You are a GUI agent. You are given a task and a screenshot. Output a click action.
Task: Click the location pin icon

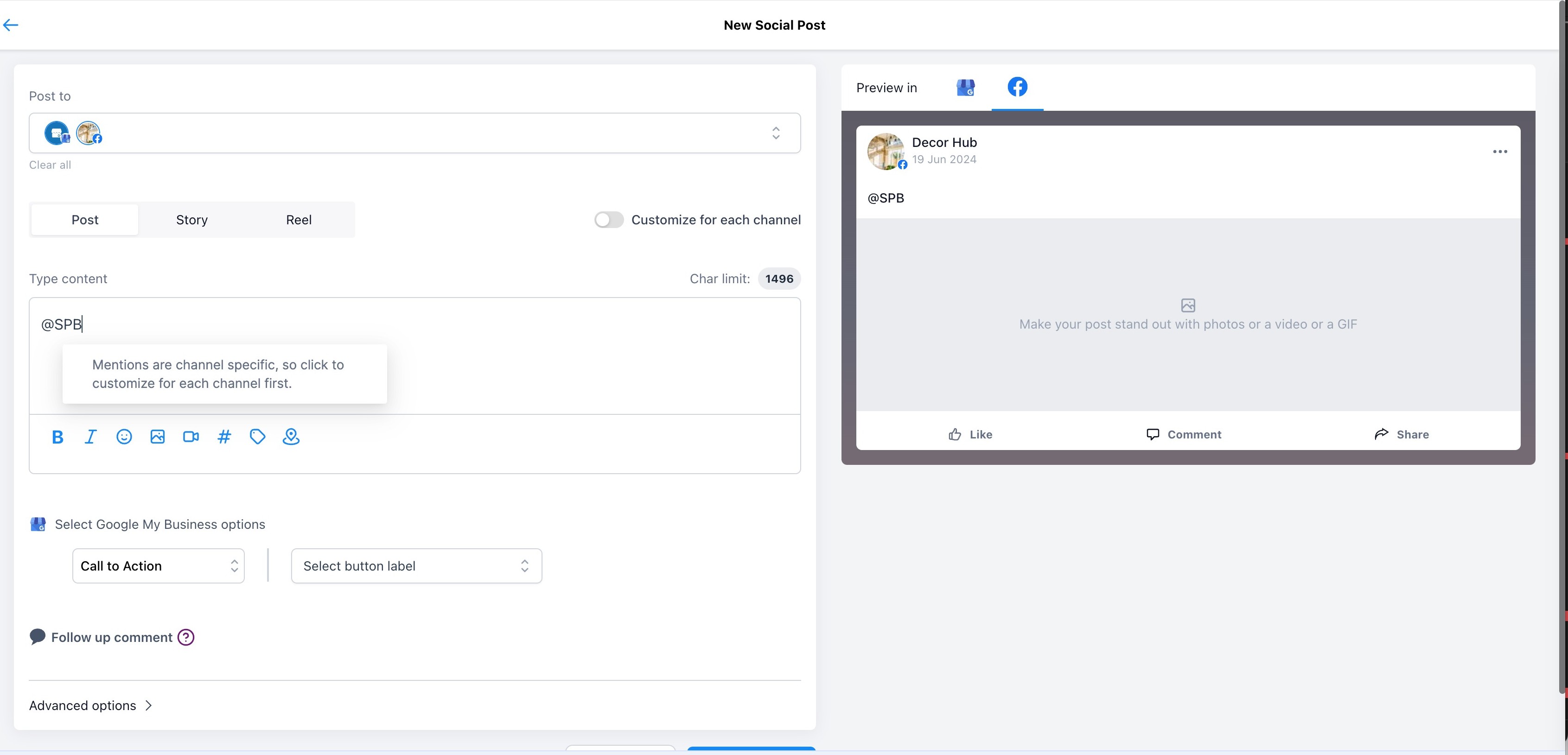click(x=291, y=437)
